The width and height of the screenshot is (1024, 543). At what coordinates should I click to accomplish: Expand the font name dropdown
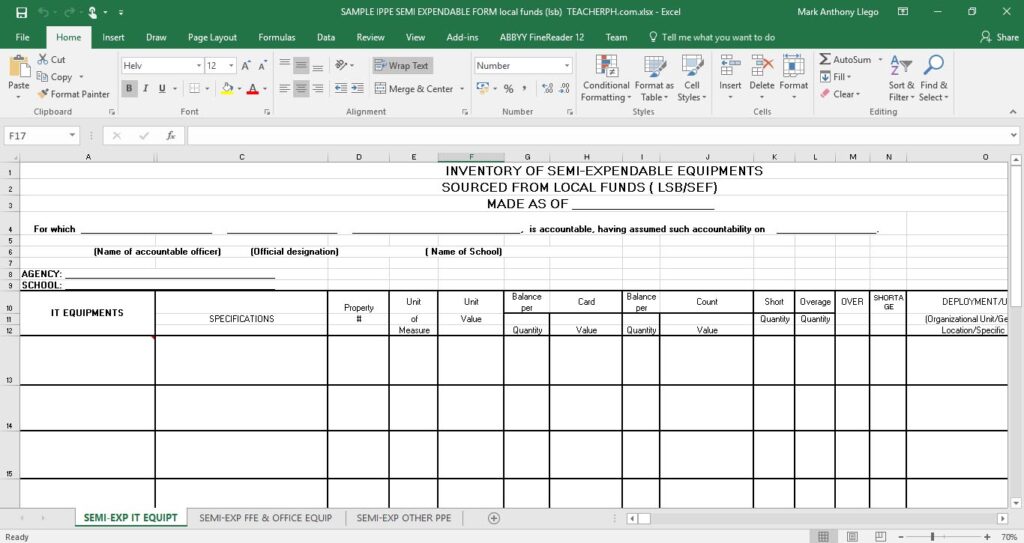[x=197, y=66]
